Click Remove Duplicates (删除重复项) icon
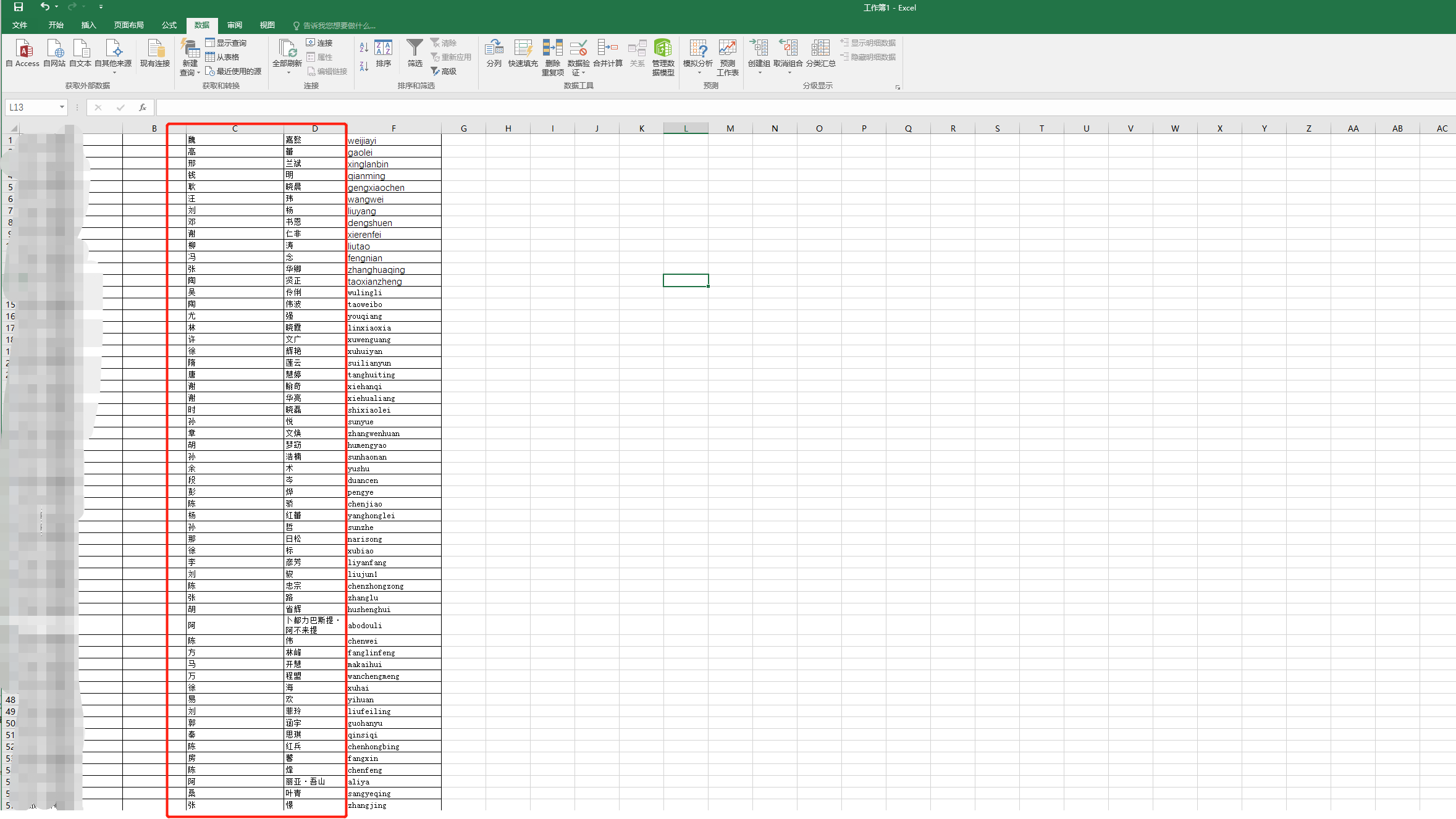 (x=552, y=49)
